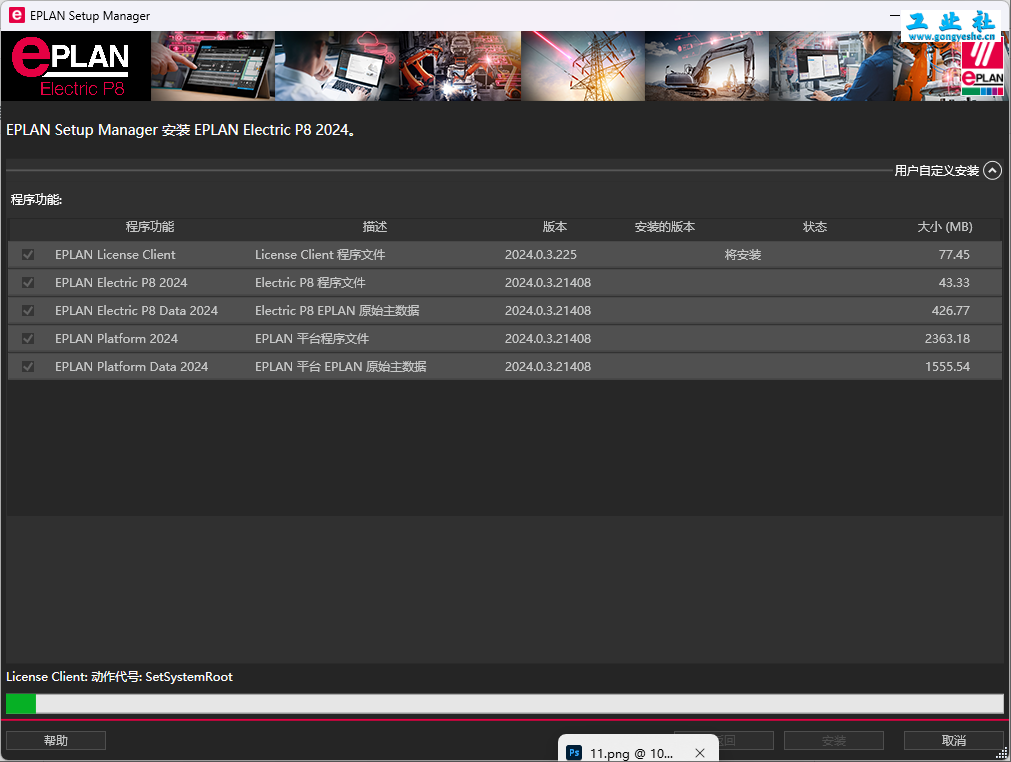
Task: Toggle the EPLAN Electric P8 Data 2024 checkbox
Action: click(x=28, y=311)
